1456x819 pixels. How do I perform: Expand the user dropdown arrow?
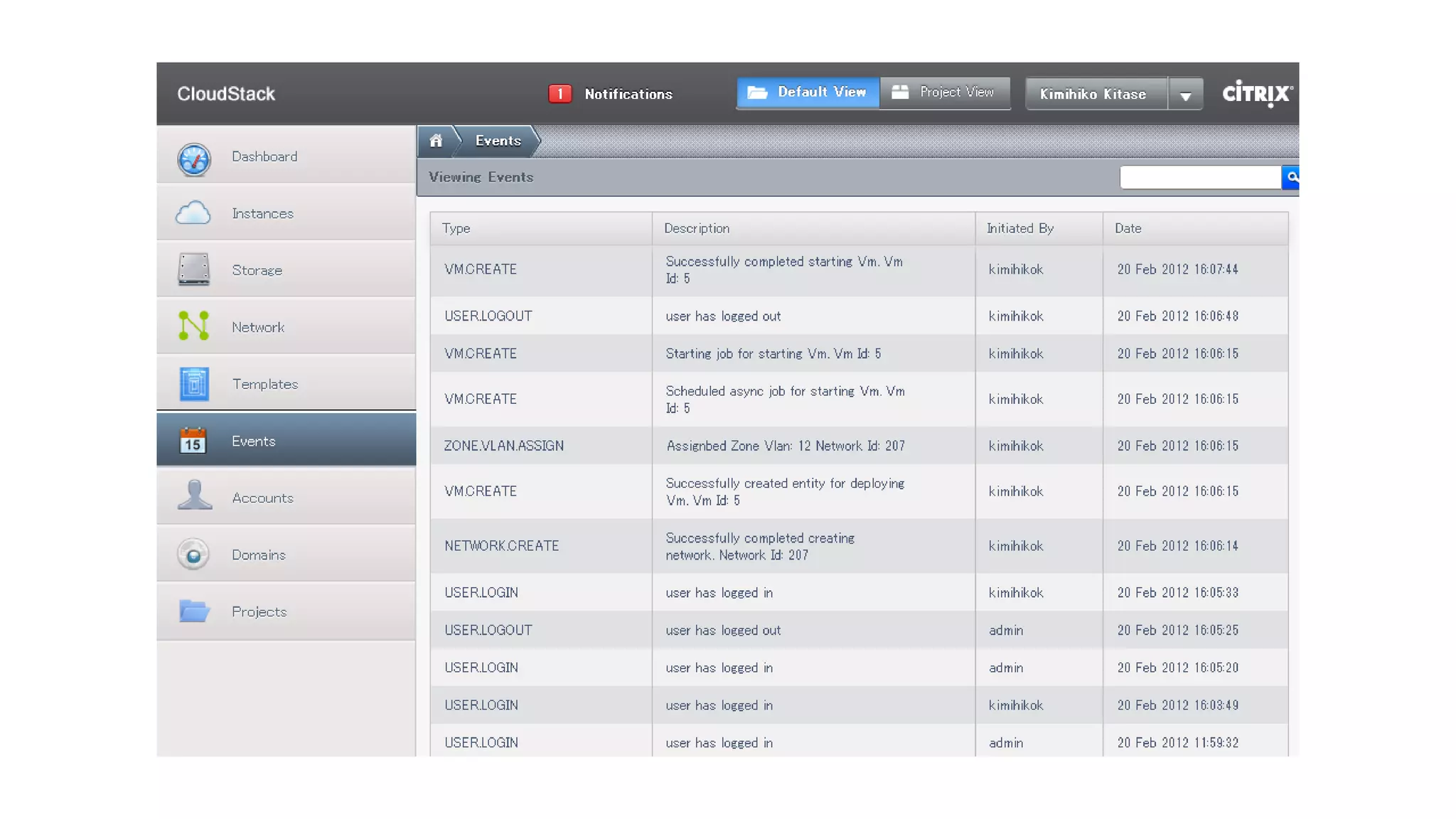[x=1185, y=95]
